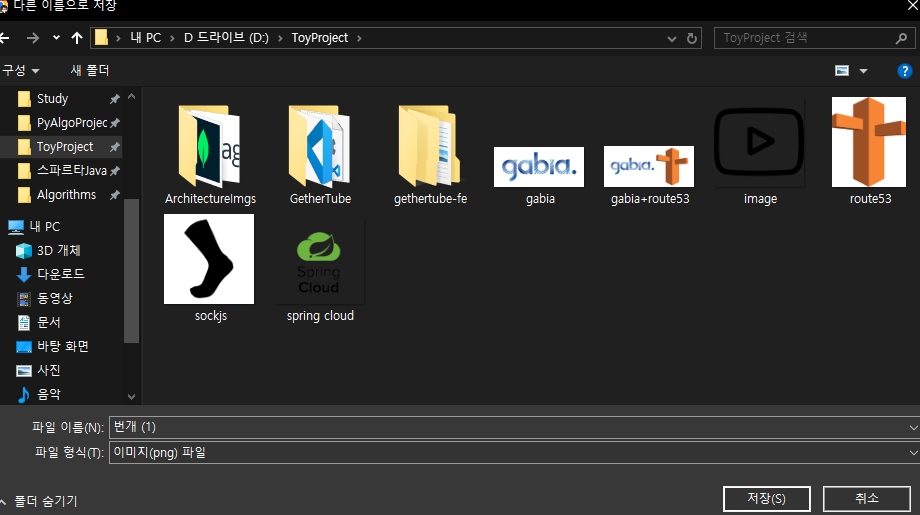Change the view layout icon
This screenshot has width=920, height=515.
point(842,71)
